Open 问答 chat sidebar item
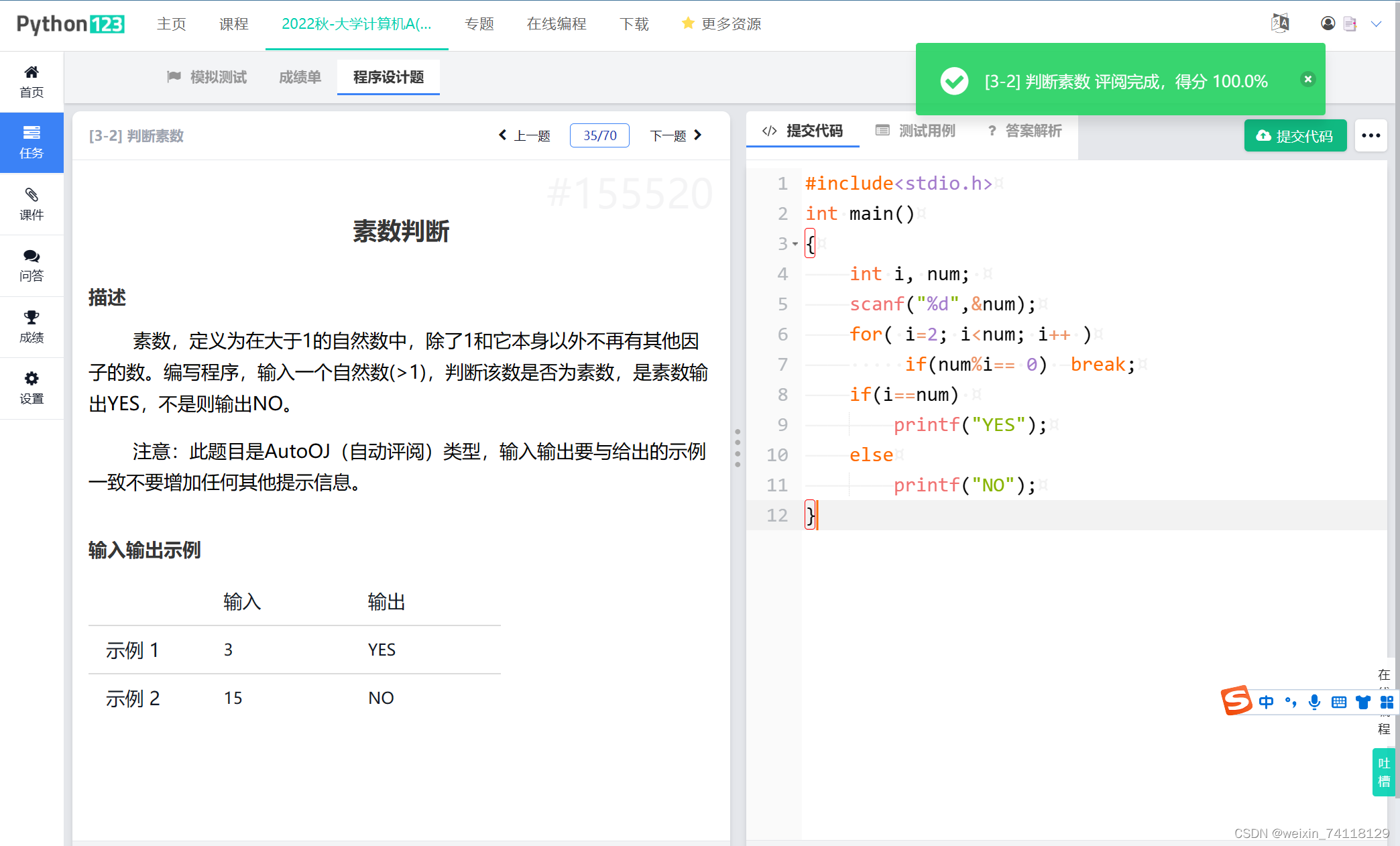The width and height of the screenshot is (1400, 846). point(32,265)
